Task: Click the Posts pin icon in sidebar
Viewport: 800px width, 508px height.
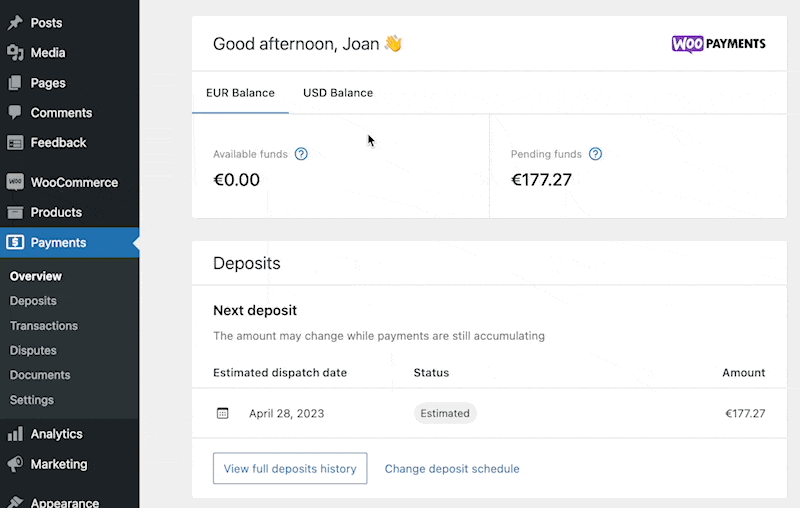Action: tap(15, 22)
